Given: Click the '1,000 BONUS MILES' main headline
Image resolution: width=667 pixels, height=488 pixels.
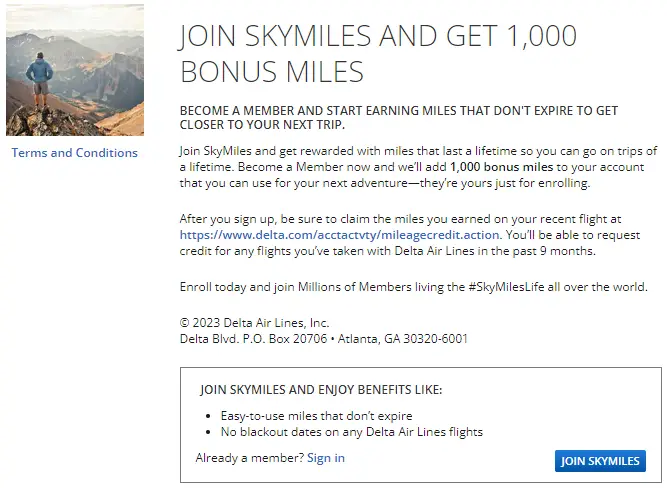Looking at the screenshot, I should tap(378, 53).
